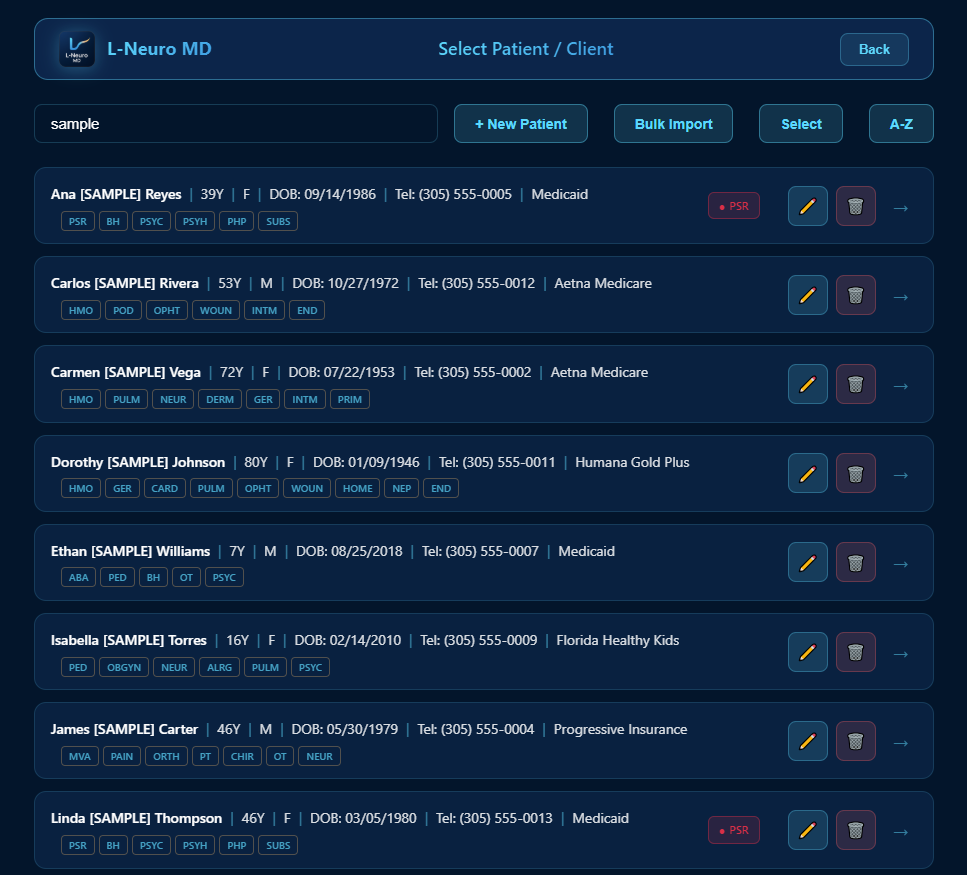Click the MVA tag under James Carter
Screen dimensions: 967x875
(79, 756)
